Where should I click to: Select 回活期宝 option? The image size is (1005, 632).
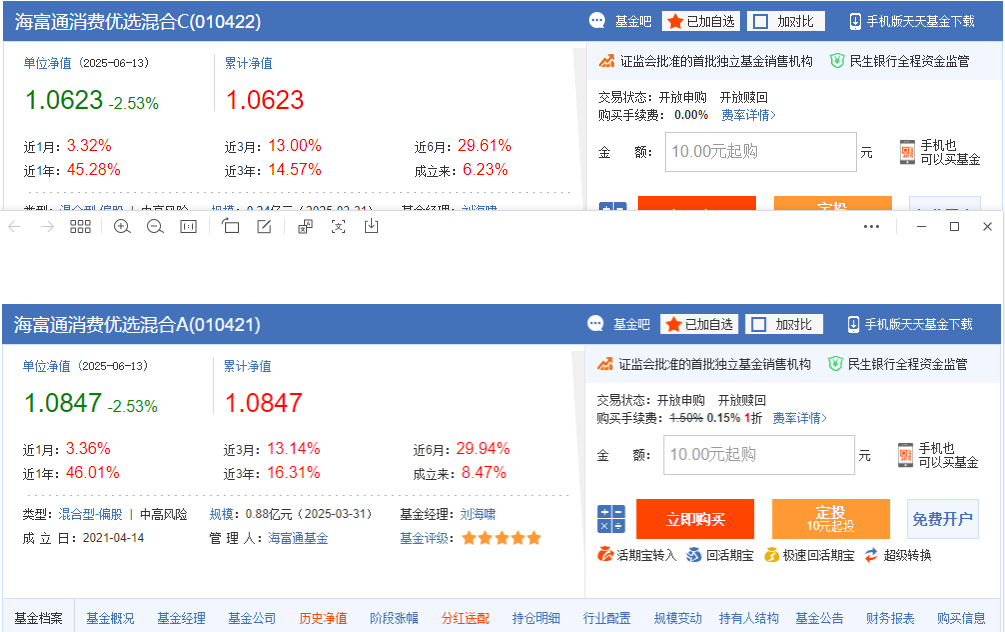click(720, 555)
